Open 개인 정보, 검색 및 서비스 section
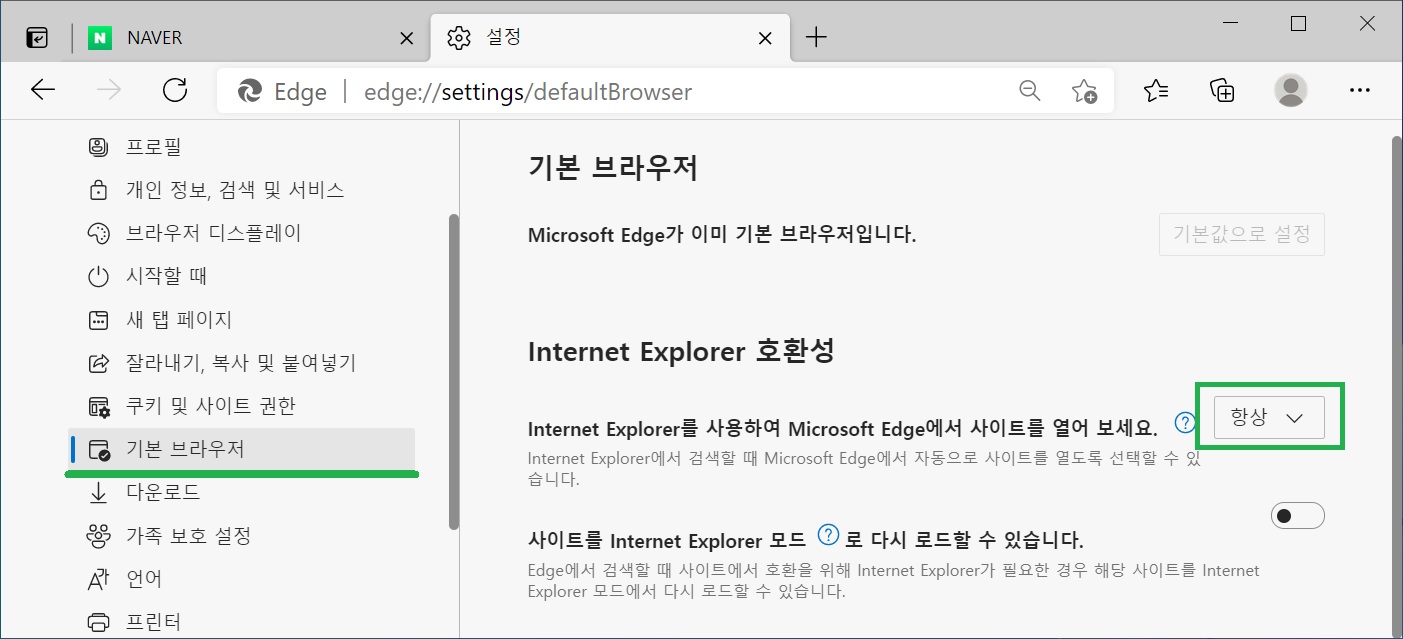Viewport: 1403px width, 639px height. click(x=241, y=190)
